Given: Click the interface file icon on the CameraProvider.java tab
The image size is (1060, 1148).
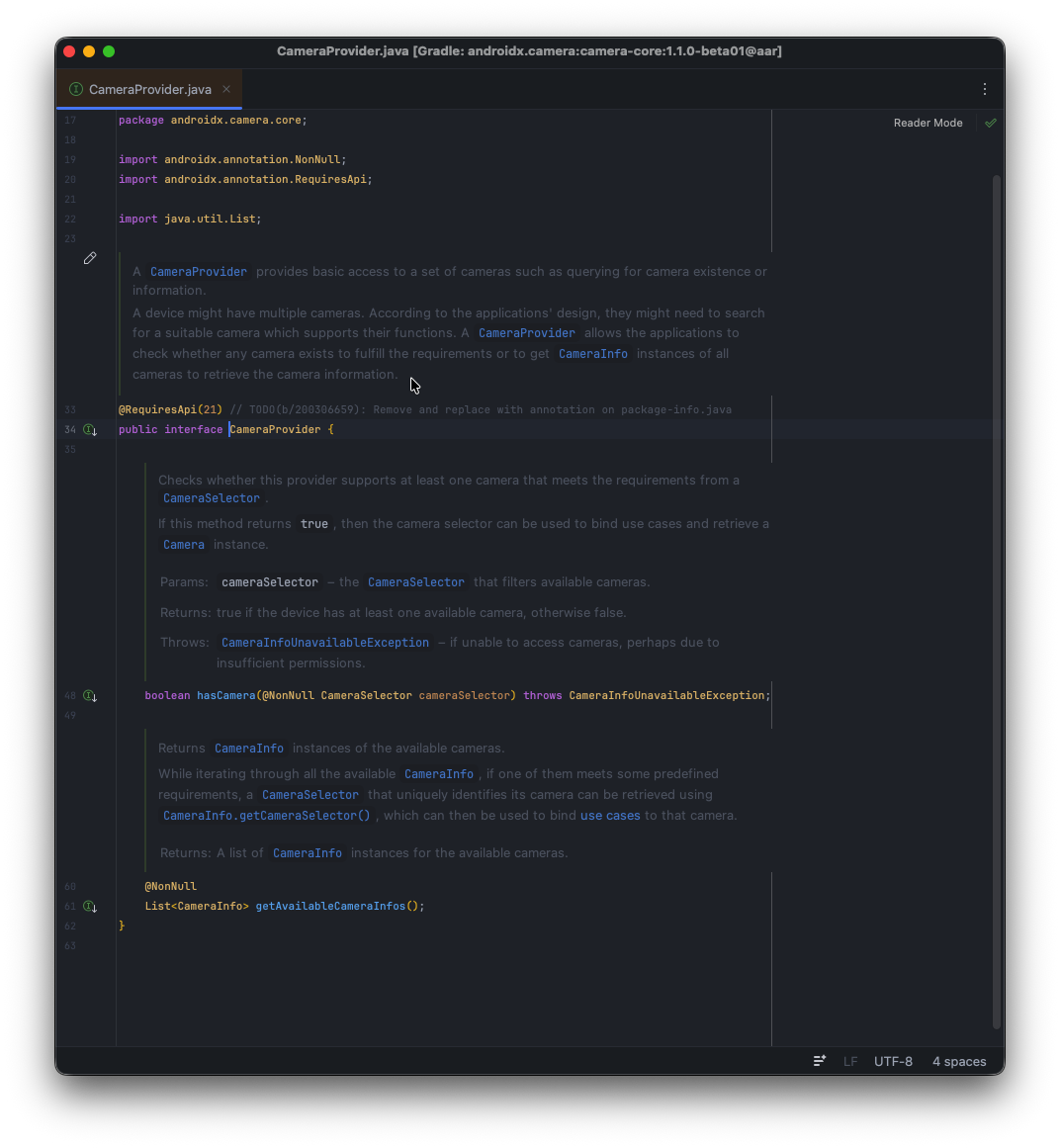Looking at the screenshot, I should click(x=76, y=89).
